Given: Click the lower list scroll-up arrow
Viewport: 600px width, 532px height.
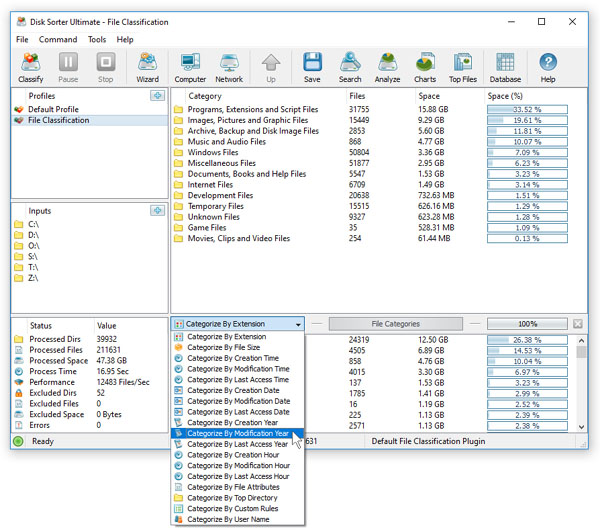Looking at the screenshot, I should [581, 340].
